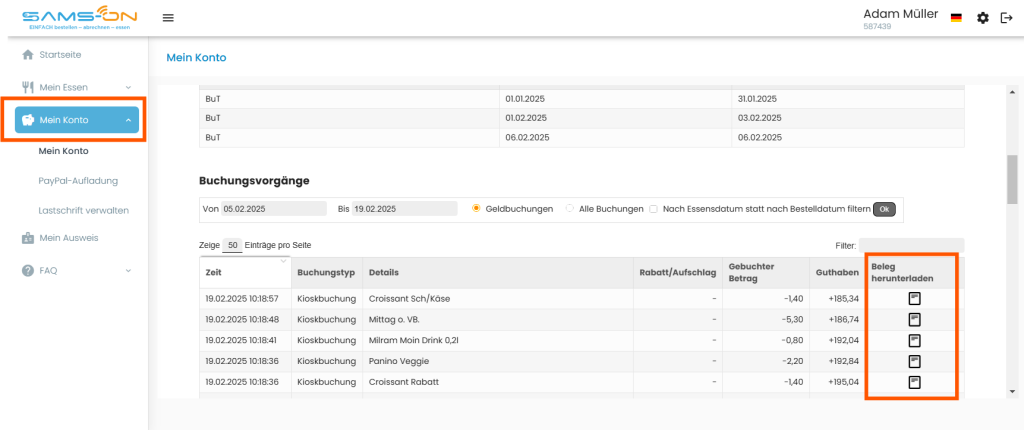Open the hamburger menu icon

click(x=168, y=18)
